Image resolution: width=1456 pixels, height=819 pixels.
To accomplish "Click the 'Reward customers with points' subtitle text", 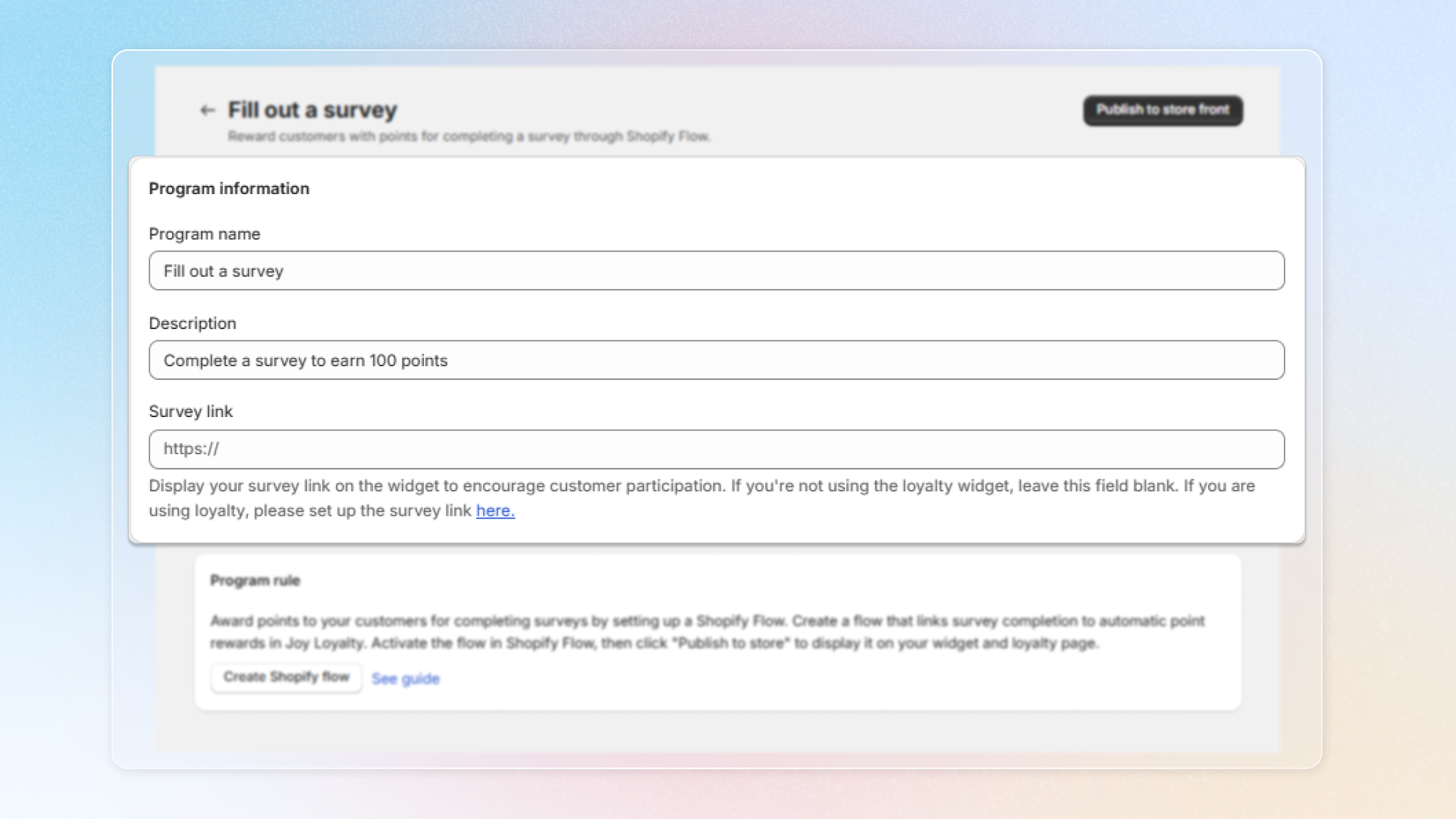I will (x=469, y=136).
